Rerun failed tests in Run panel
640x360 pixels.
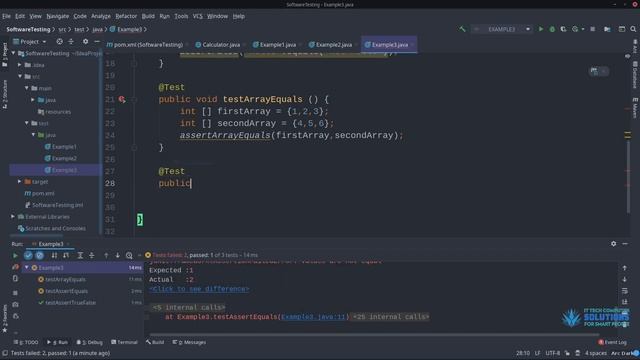16,267
